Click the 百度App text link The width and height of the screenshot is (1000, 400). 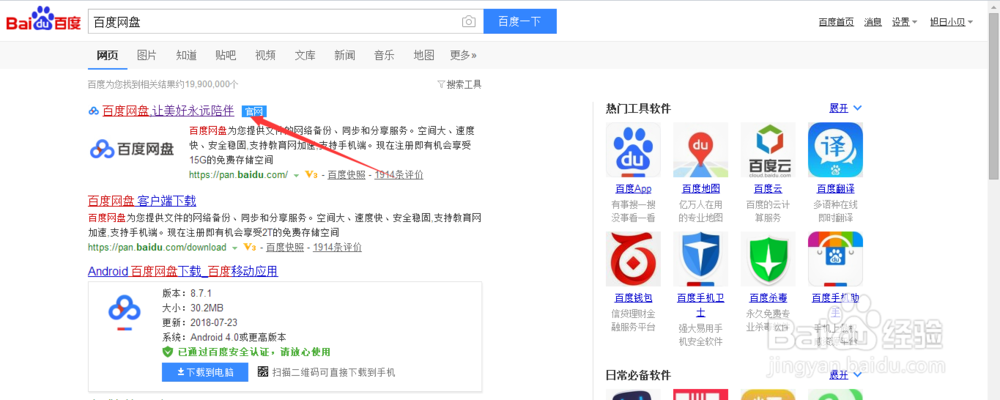633,189
